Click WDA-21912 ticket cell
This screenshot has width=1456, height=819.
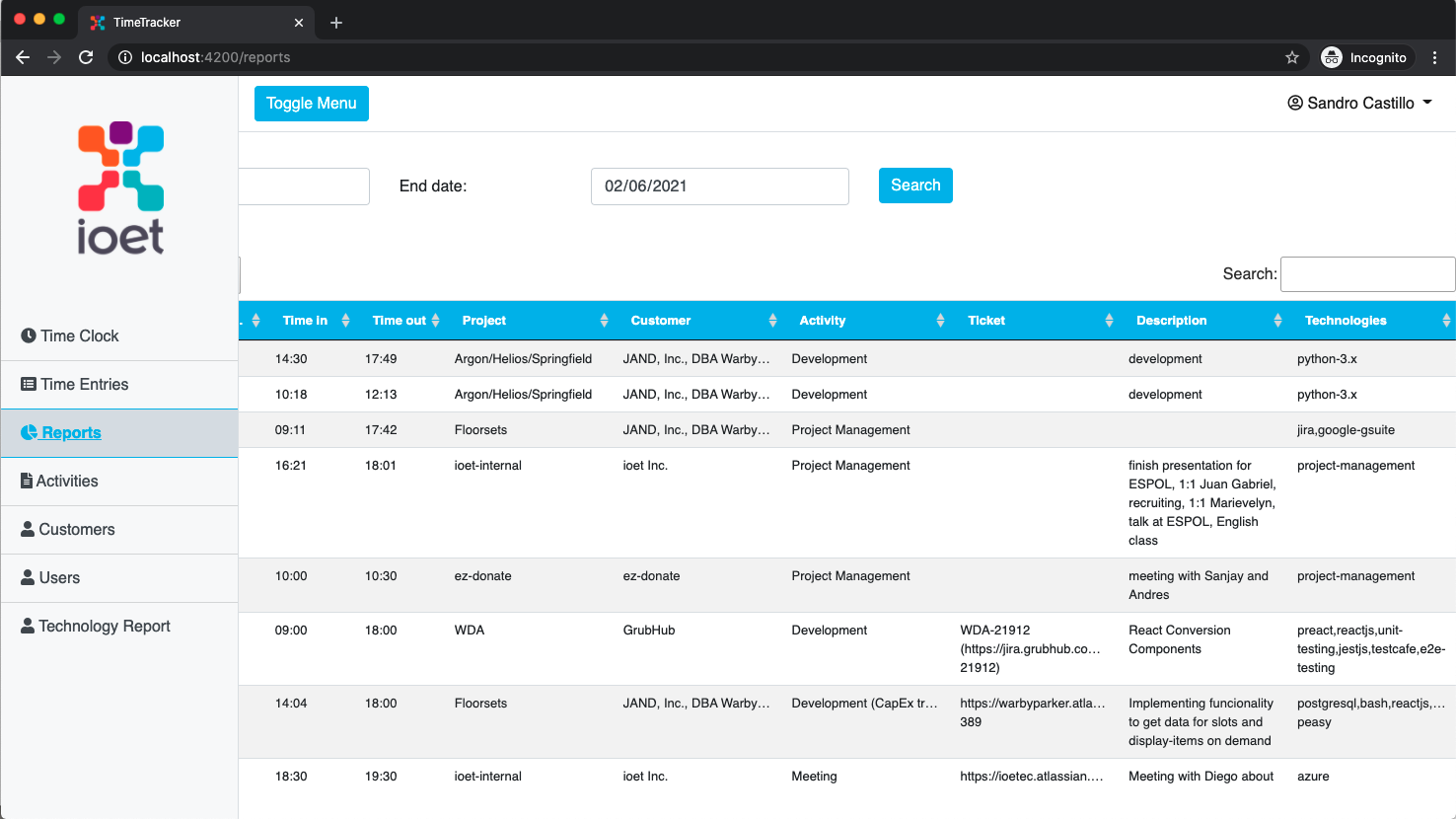tap(1032, 649)
